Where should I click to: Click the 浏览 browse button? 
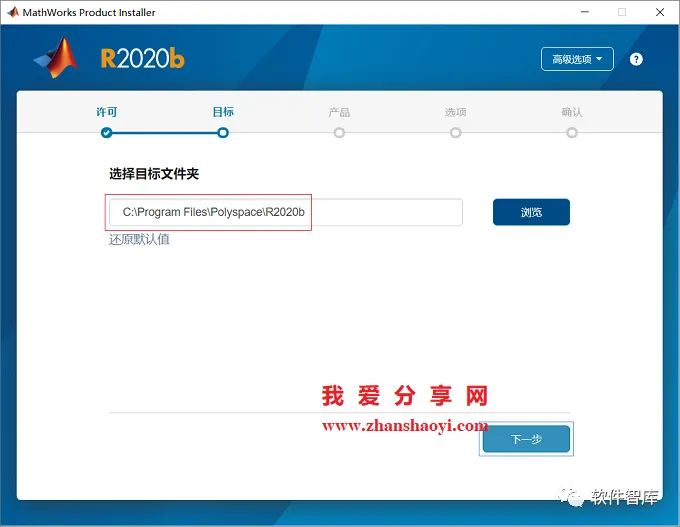click(531, 212)
